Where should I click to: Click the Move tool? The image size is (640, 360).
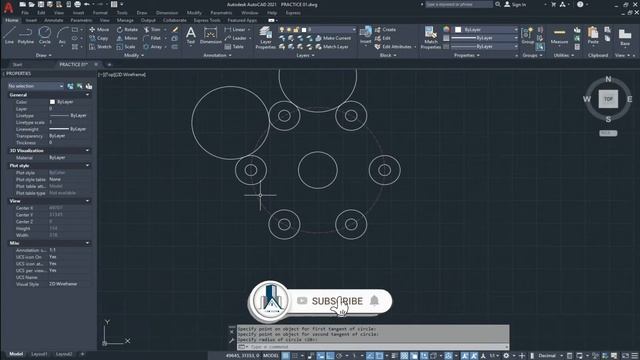[99, 29]
